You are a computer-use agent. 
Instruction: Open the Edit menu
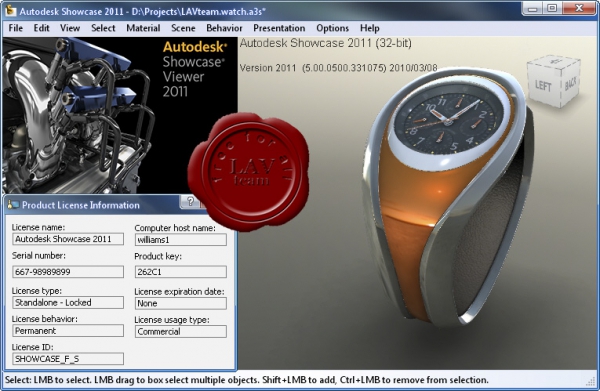coord(41,28)
